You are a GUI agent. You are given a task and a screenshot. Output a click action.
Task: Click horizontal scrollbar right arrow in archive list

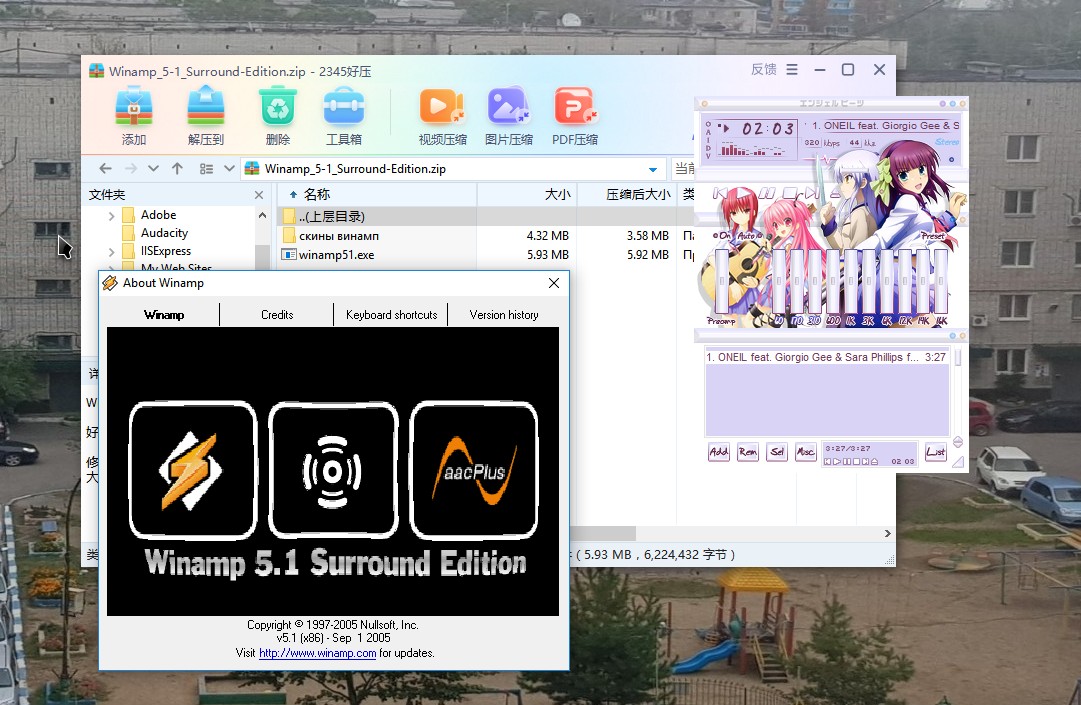coord(887,533)
